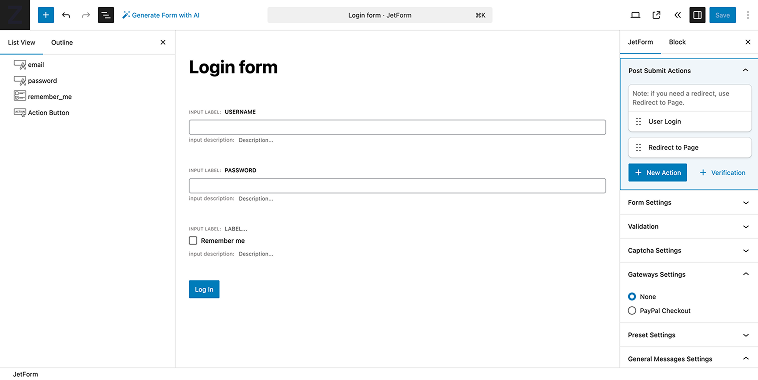Click the email field block icon
The width and height of the screenshot is (758, 380).
point(20,64)
